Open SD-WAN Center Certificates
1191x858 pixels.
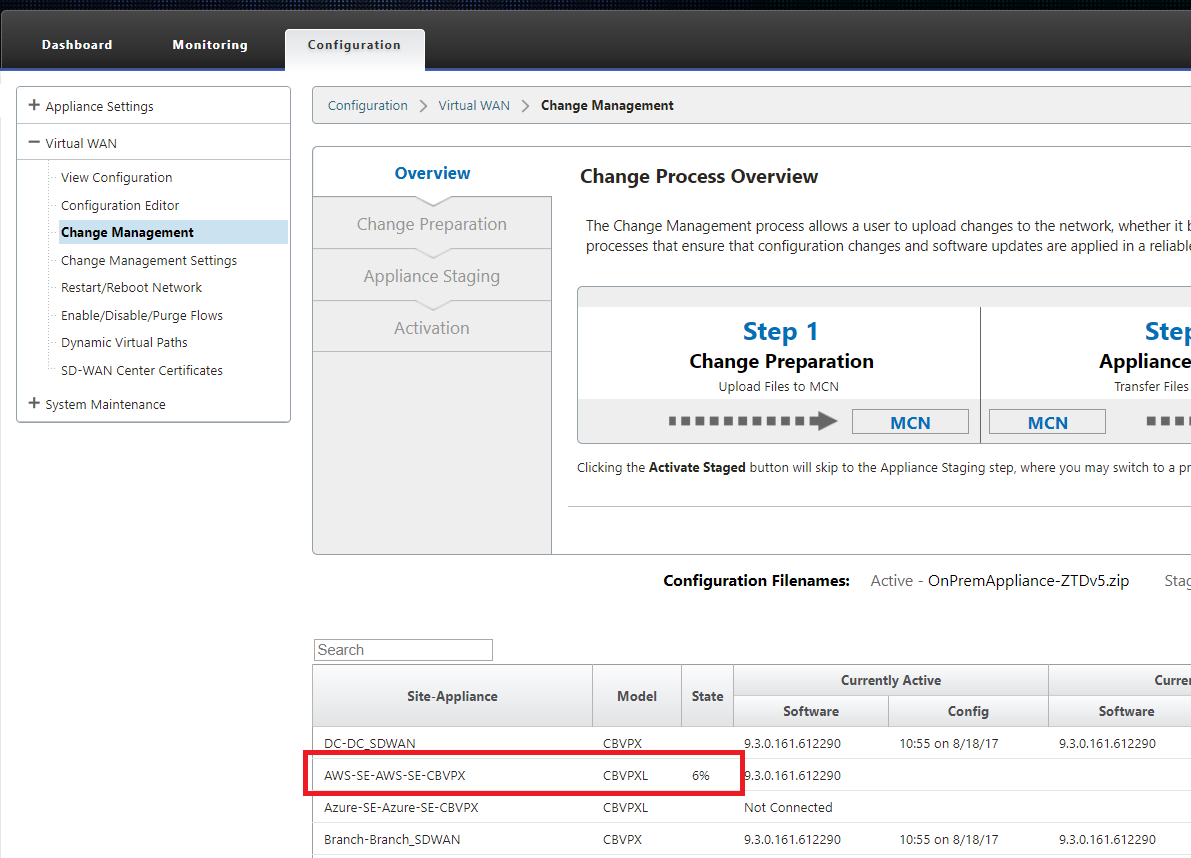142,371
